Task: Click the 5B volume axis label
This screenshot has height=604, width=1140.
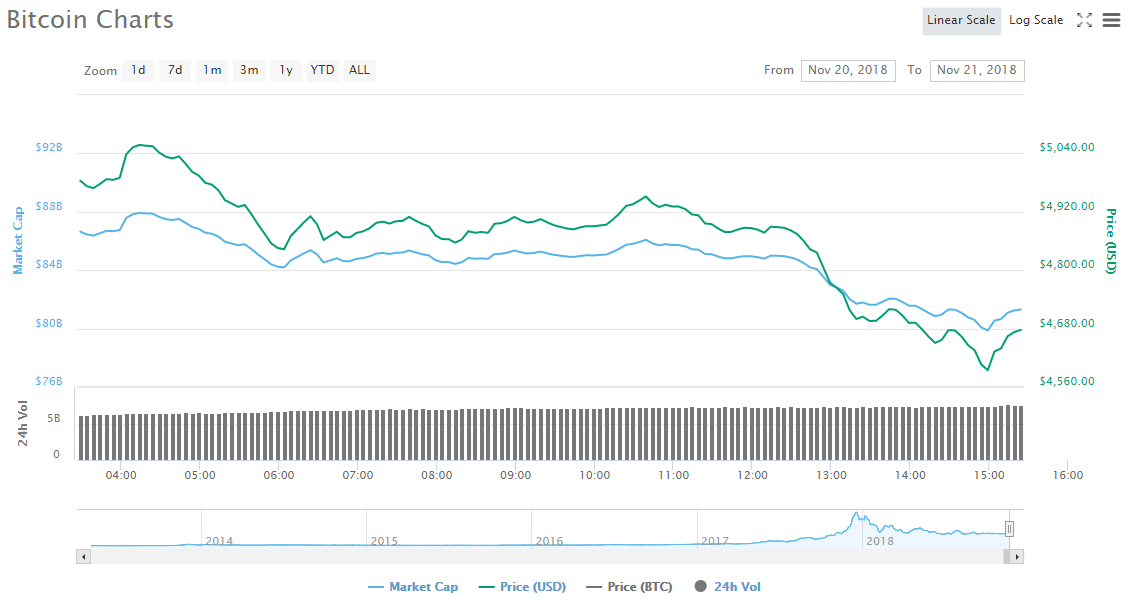Action: pyautogui.click(x=54, y=419)
